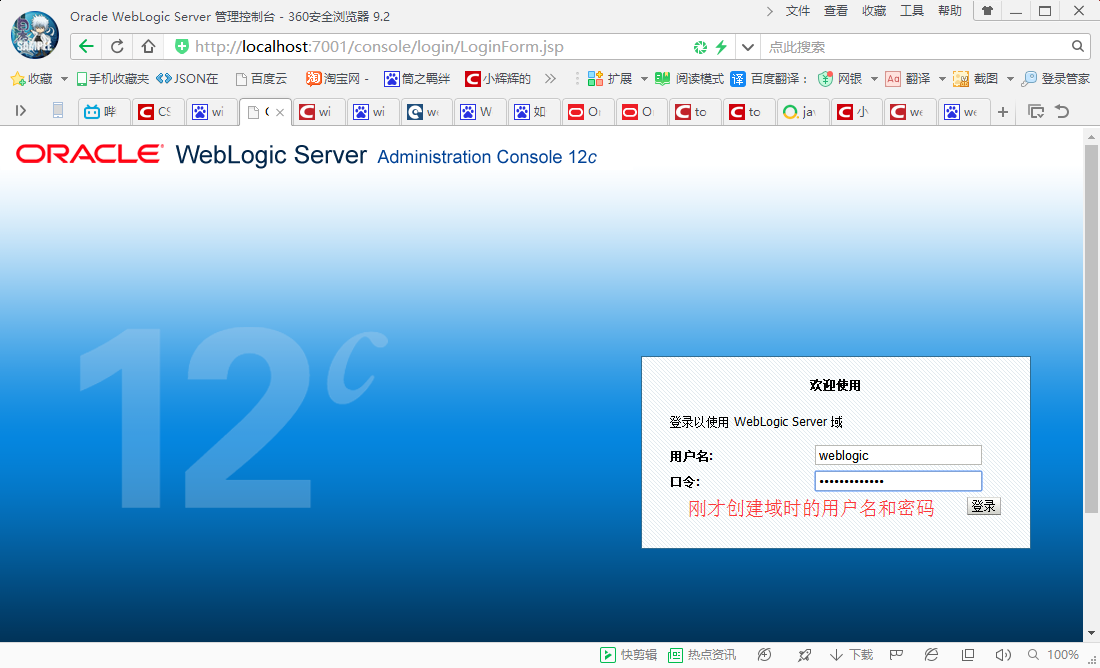Open the 扩展 extensions button
Viewport: 1100px width, 668px height.
[x=610, y=79]
